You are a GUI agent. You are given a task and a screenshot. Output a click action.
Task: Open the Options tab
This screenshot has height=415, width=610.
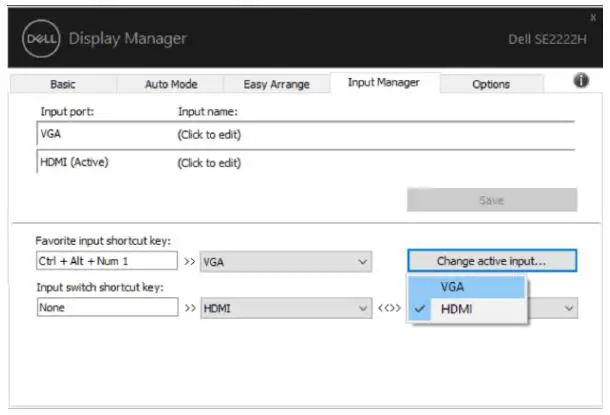pyautogui.click(x=491, y=84)
